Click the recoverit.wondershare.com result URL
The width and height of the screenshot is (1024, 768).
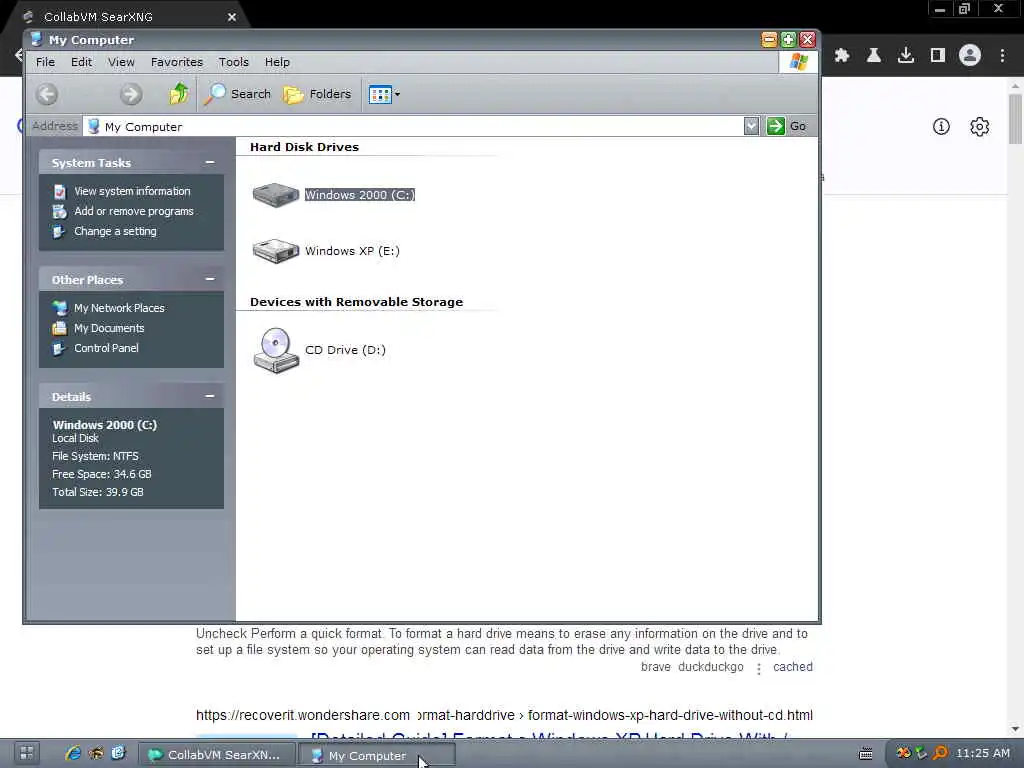pos(504,715)
